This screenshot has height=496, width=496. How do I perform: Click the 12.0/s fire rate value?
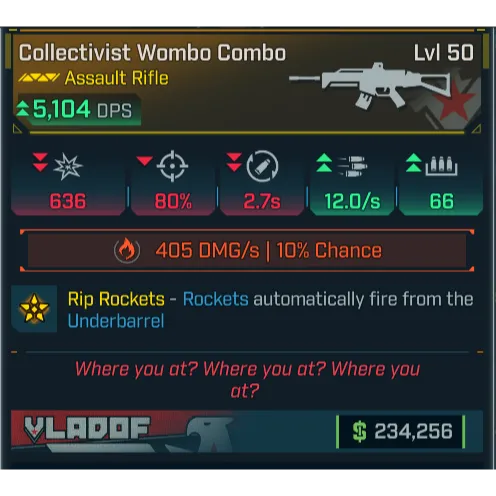coord(352,201)
